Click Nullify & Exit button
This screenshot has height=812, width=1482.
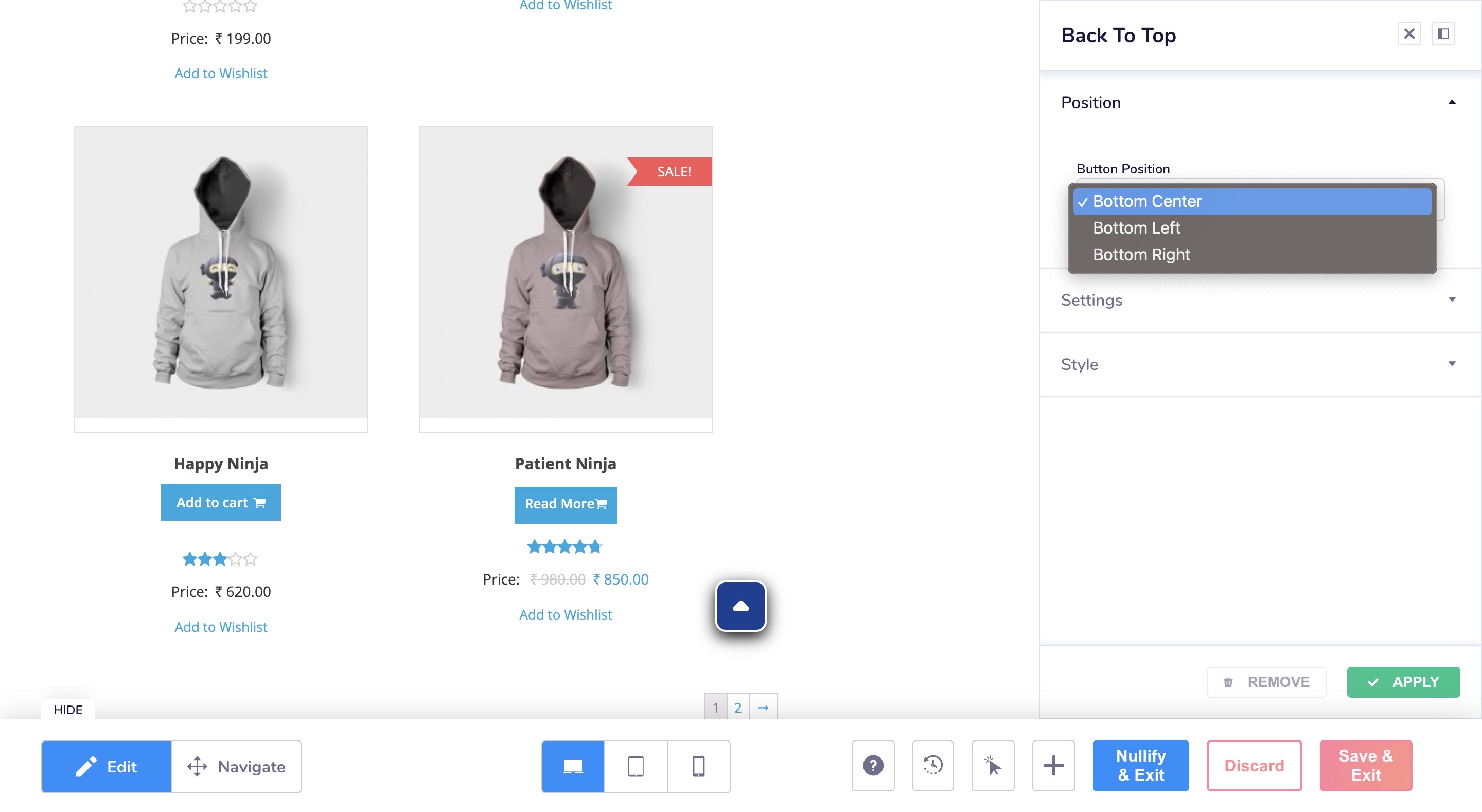coord(1141,766)
